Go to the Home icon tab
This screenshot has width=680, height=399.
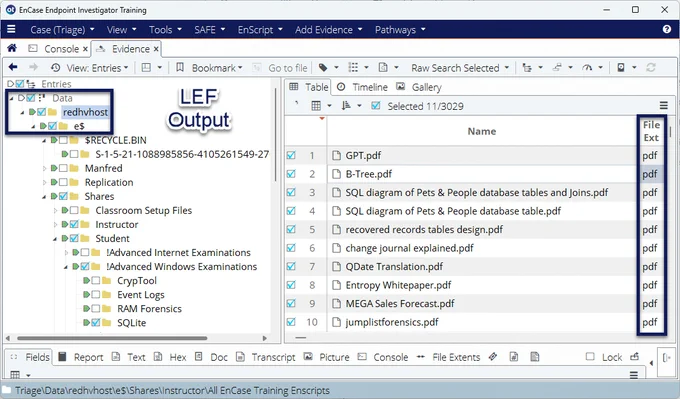(x=12, y=48)
